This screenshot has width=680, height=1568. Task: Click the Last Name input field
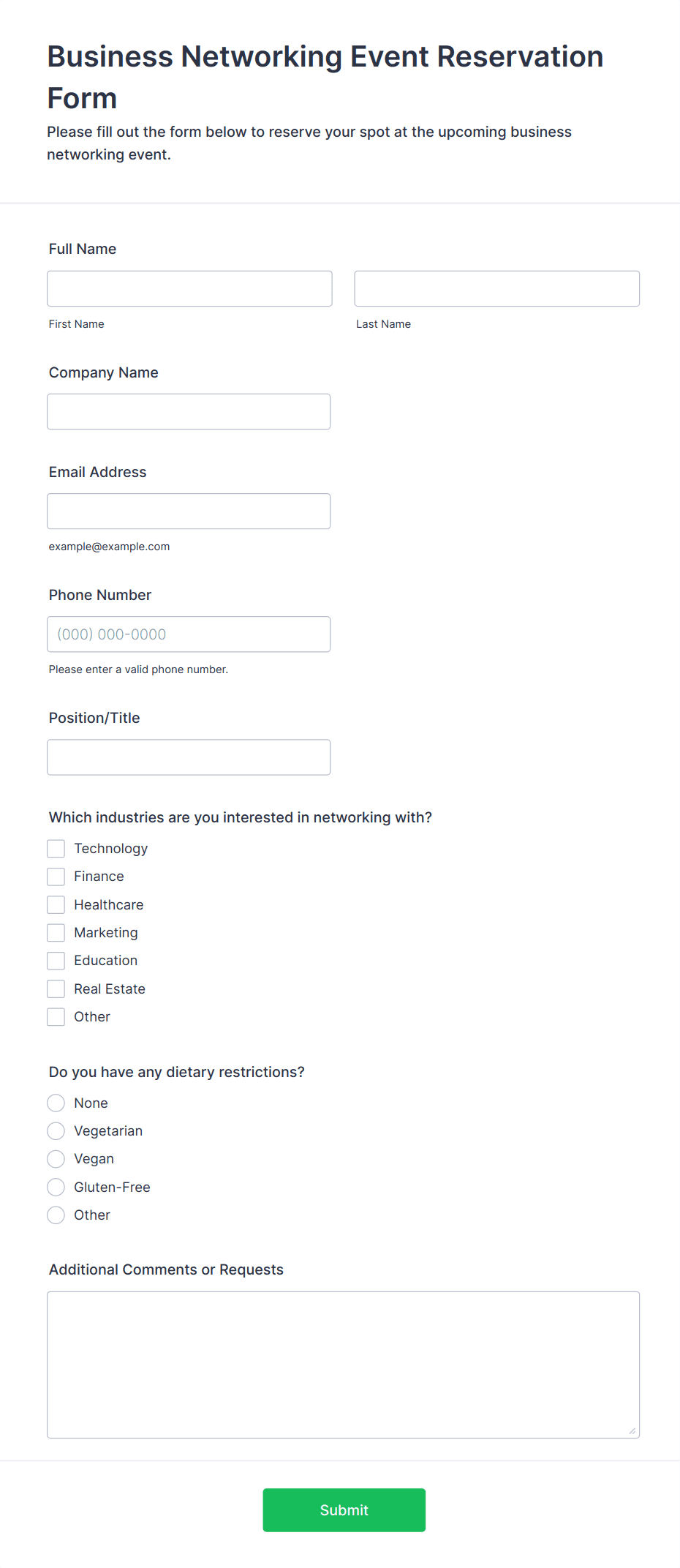496,288
